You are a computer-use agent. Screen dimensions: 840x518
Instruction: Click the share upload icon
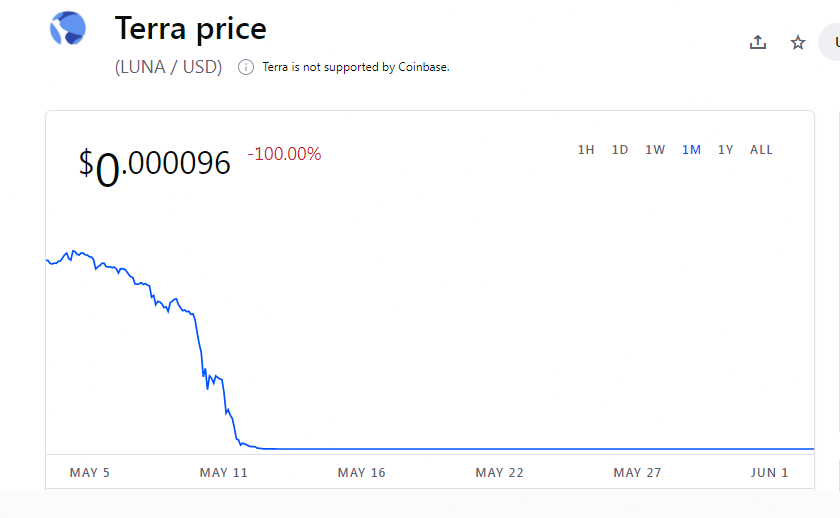[758, 42]
